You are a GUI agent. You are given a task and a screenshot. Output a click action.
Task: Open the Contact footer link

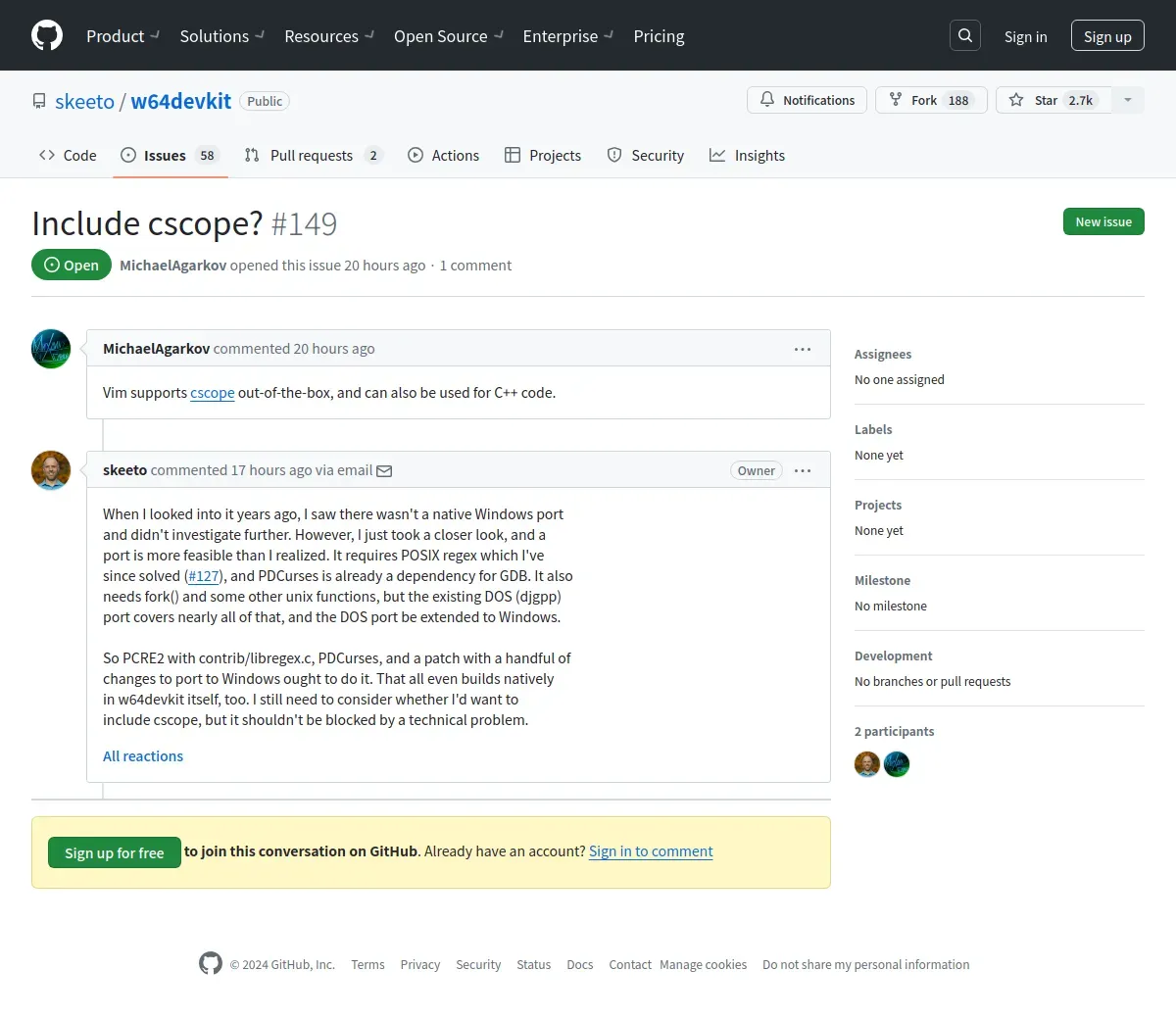(x=630, y=964)
